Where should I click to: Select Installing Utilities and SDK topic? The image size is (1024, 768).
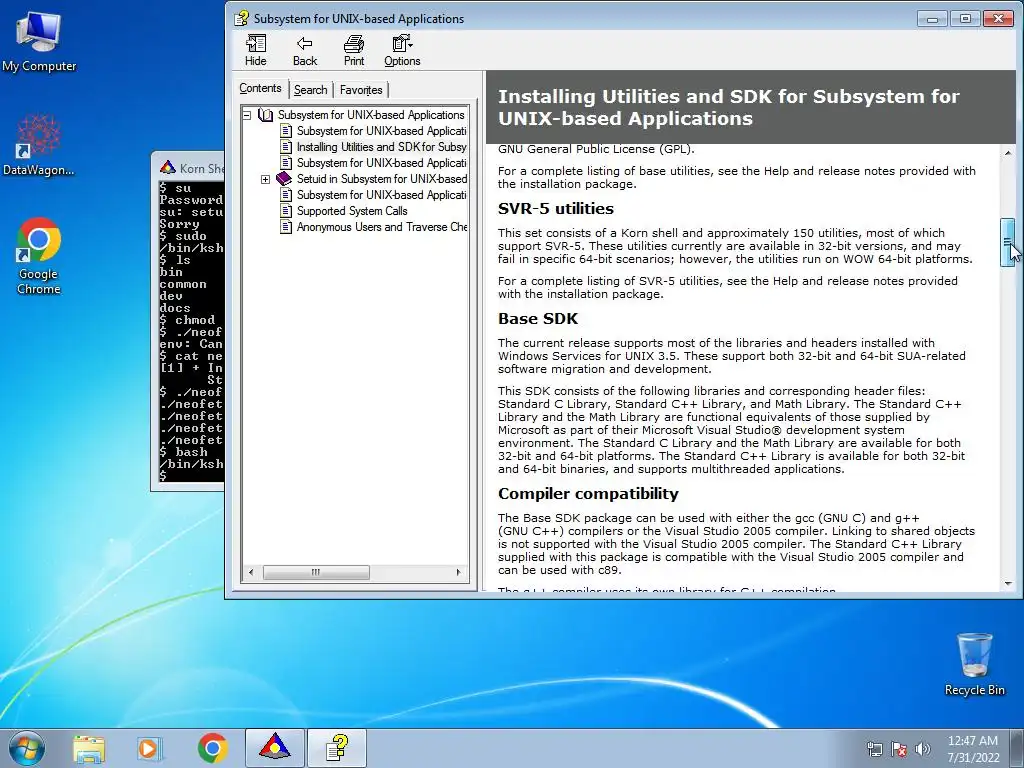[x=381, y=147]
